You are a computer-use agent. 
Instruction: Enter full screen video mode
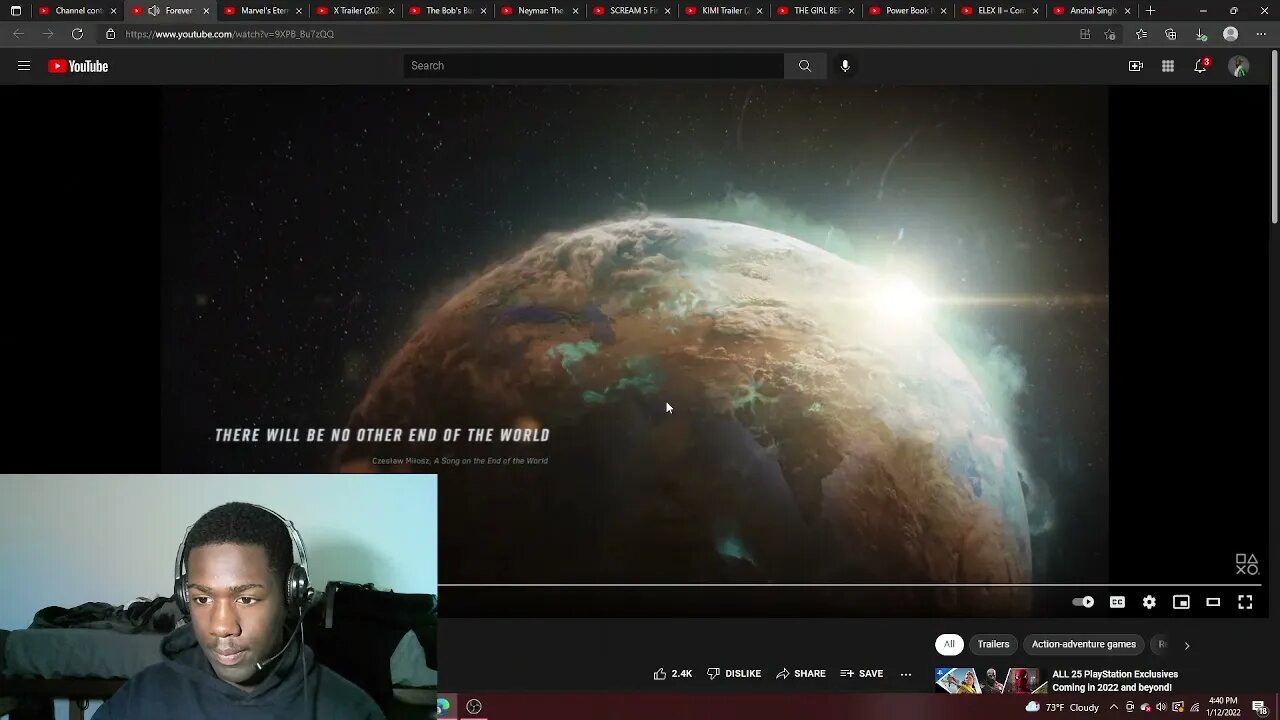1245,602
